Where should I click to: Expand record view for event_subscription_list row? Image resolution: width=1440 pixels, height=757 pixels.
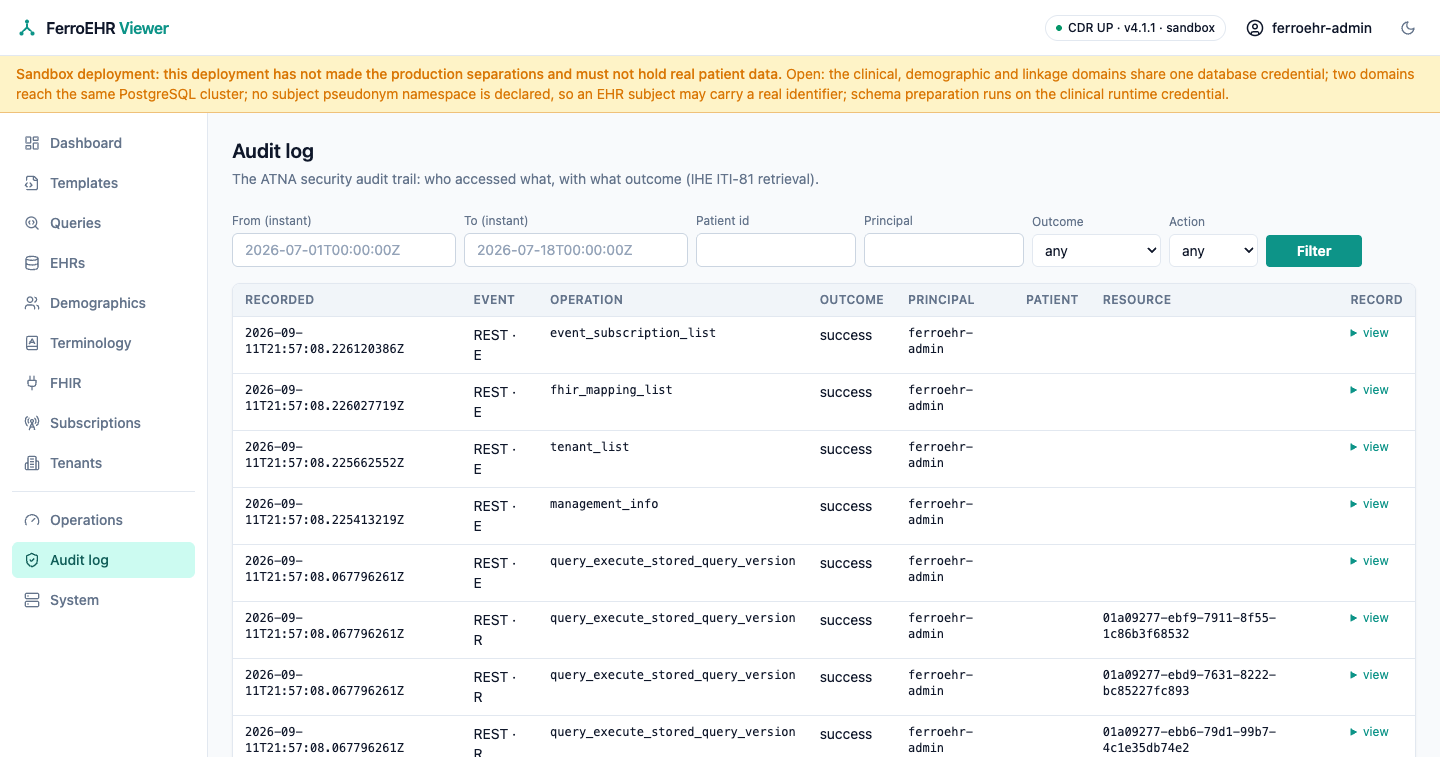point(1370,333)
